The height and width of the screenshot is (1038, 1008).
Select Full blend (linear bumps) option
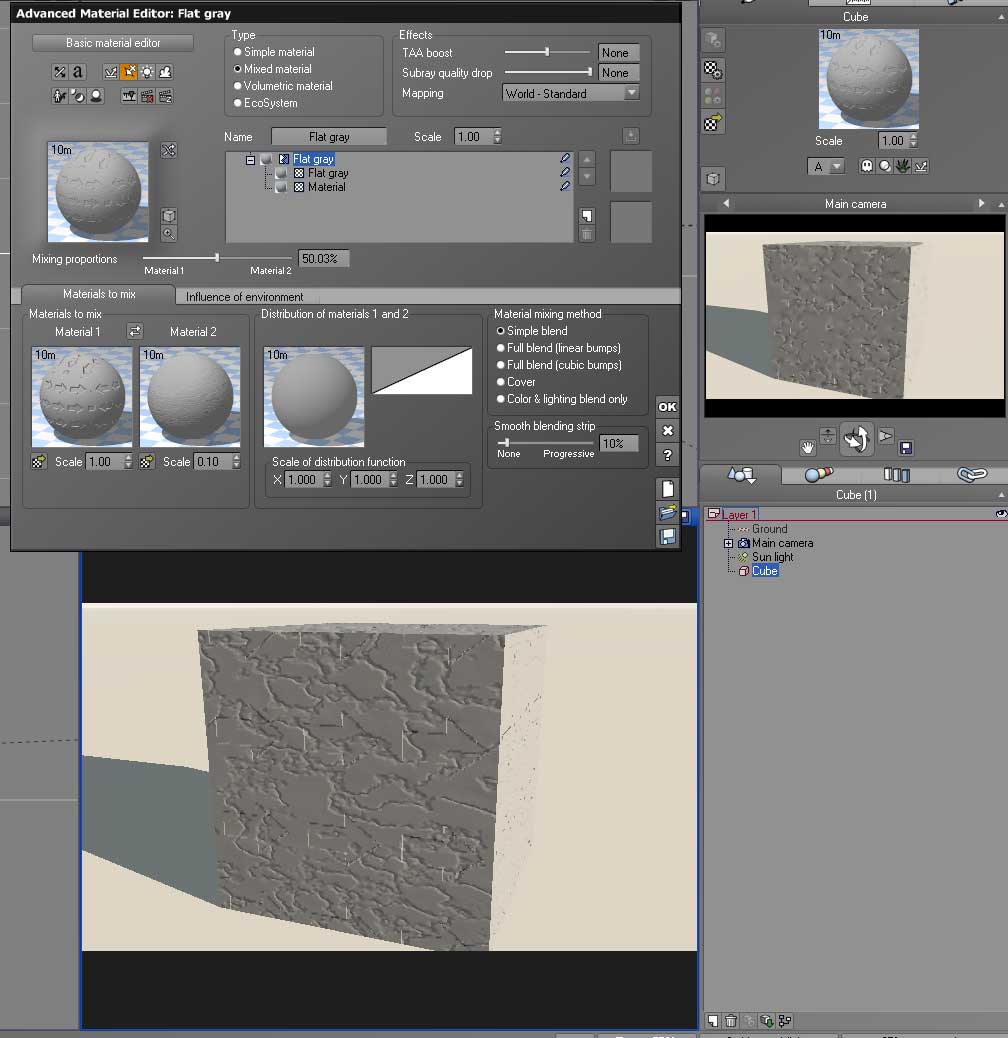click(x=501, y=348)
